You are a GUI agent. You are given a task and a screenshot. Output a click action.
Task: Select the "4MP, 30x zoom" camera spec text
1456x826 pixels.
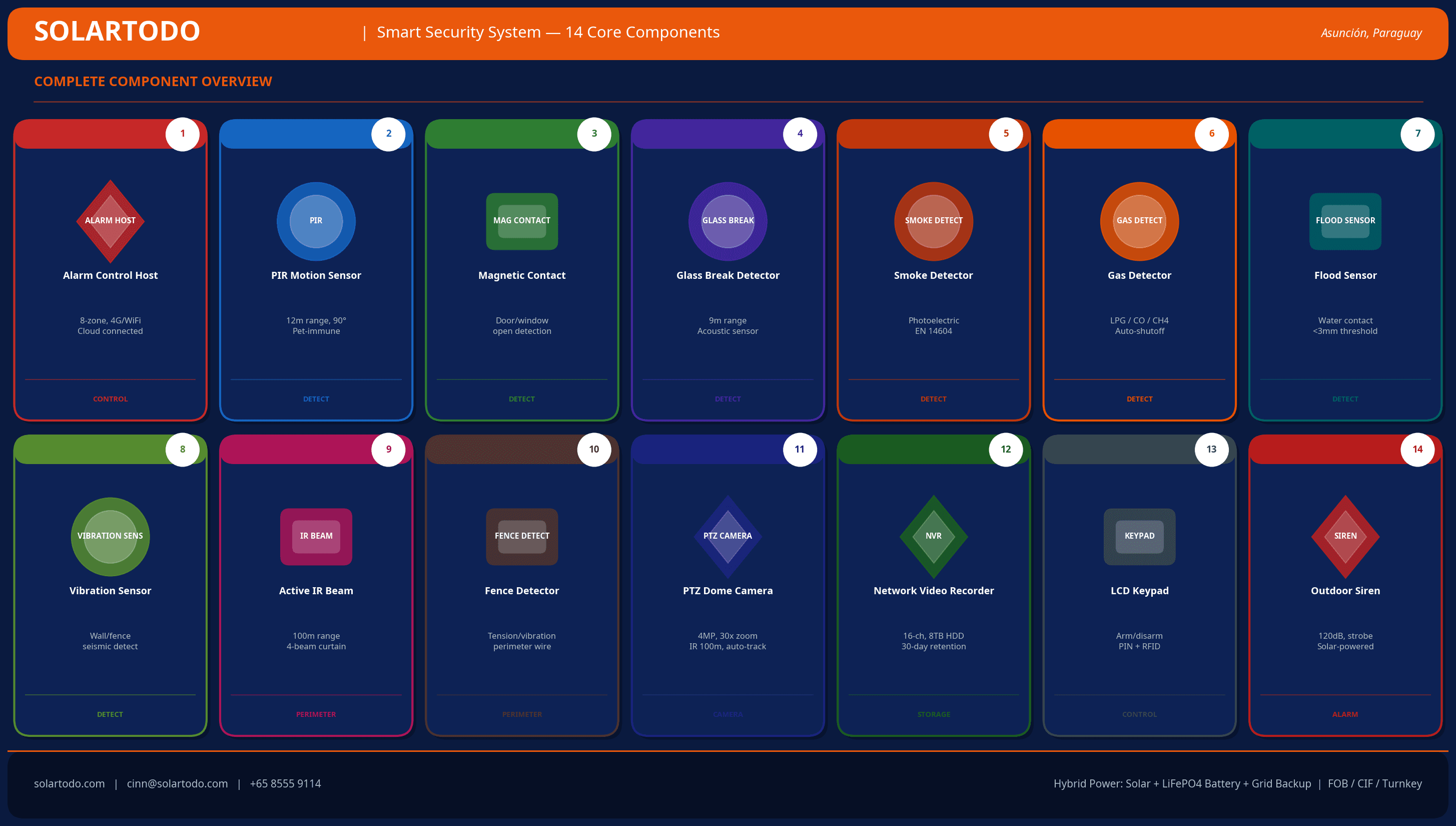click(x=727, y=636)
